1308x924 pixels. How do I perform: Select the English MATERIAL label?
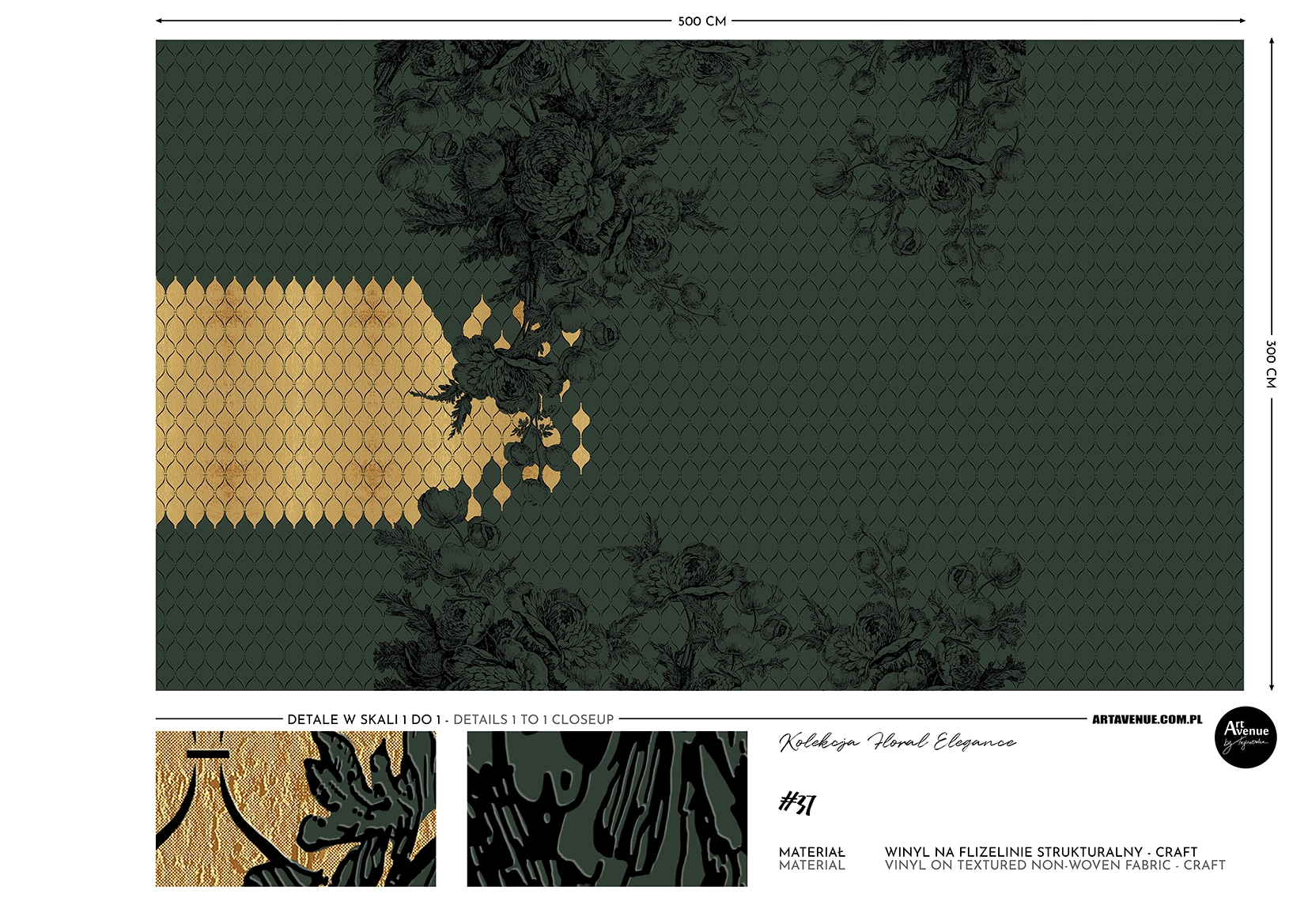pyautogui.click(x=811, y=866)
